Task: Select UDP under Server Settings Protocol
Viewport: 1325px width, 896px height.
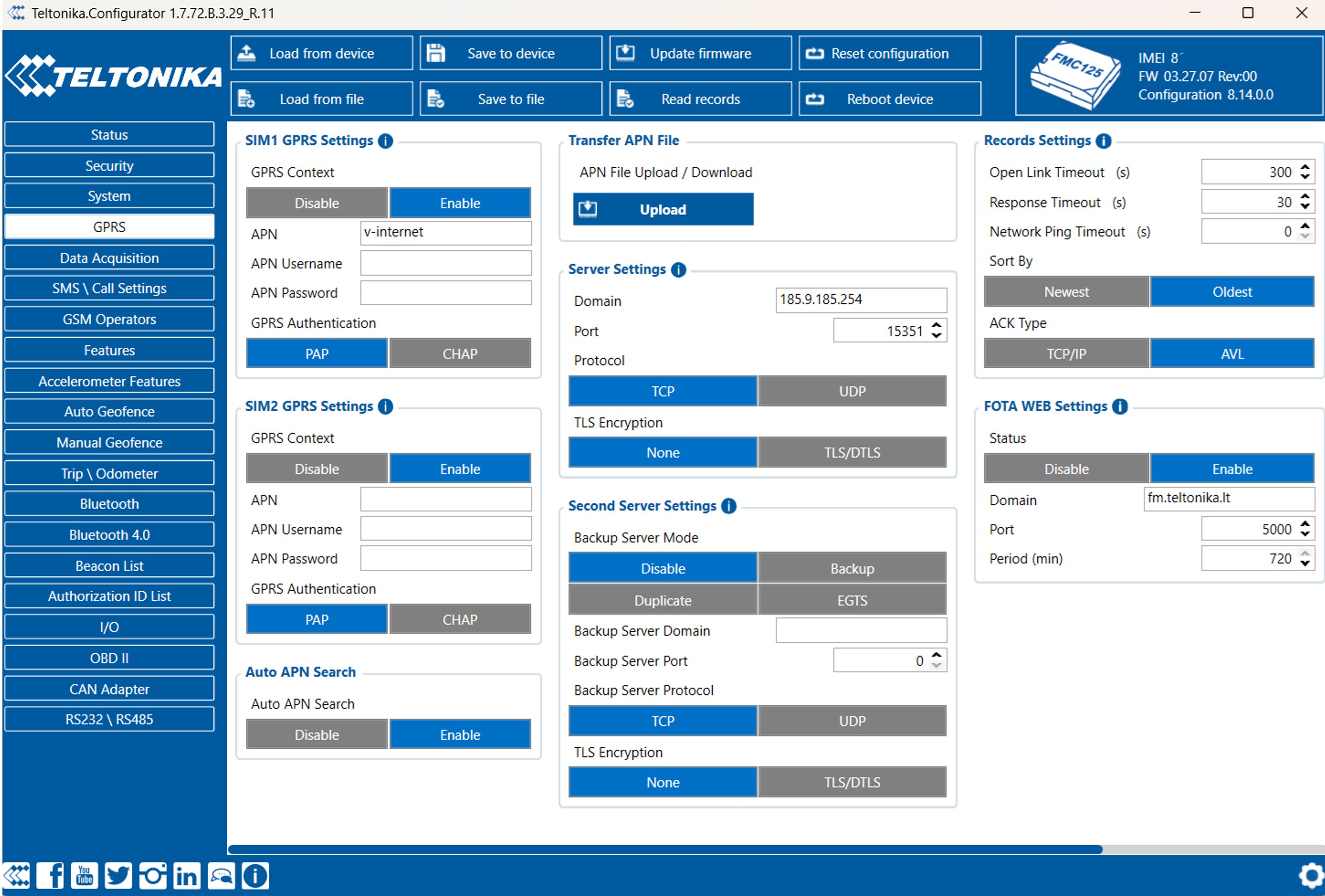Action: tap(852, 391)
